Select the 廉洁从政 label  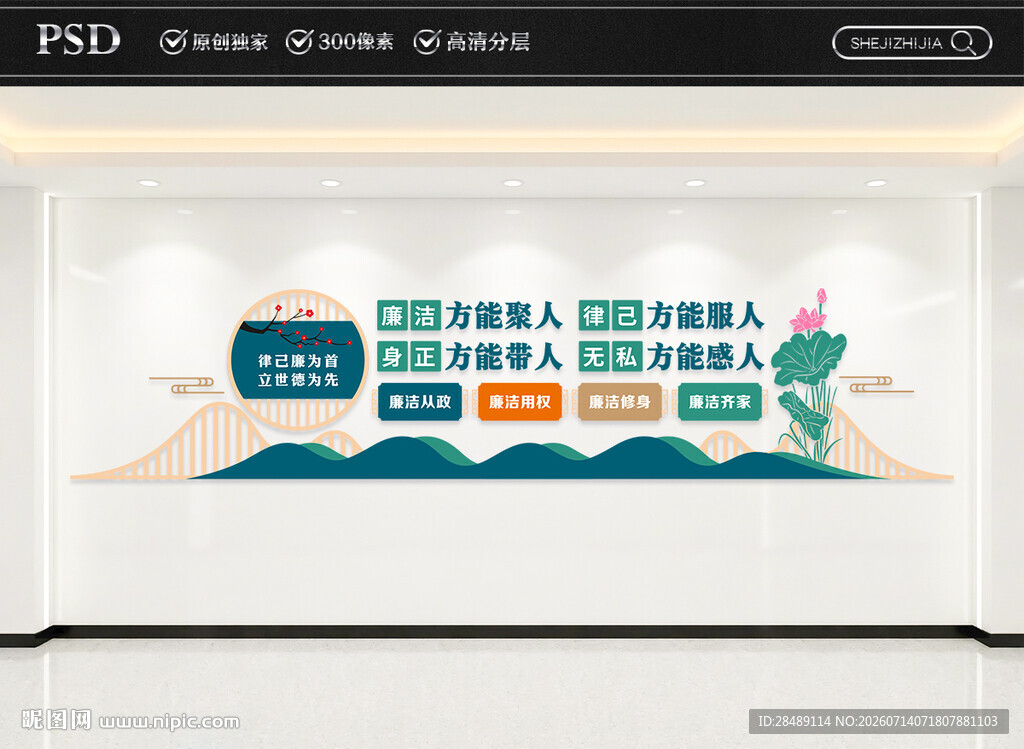420,402
